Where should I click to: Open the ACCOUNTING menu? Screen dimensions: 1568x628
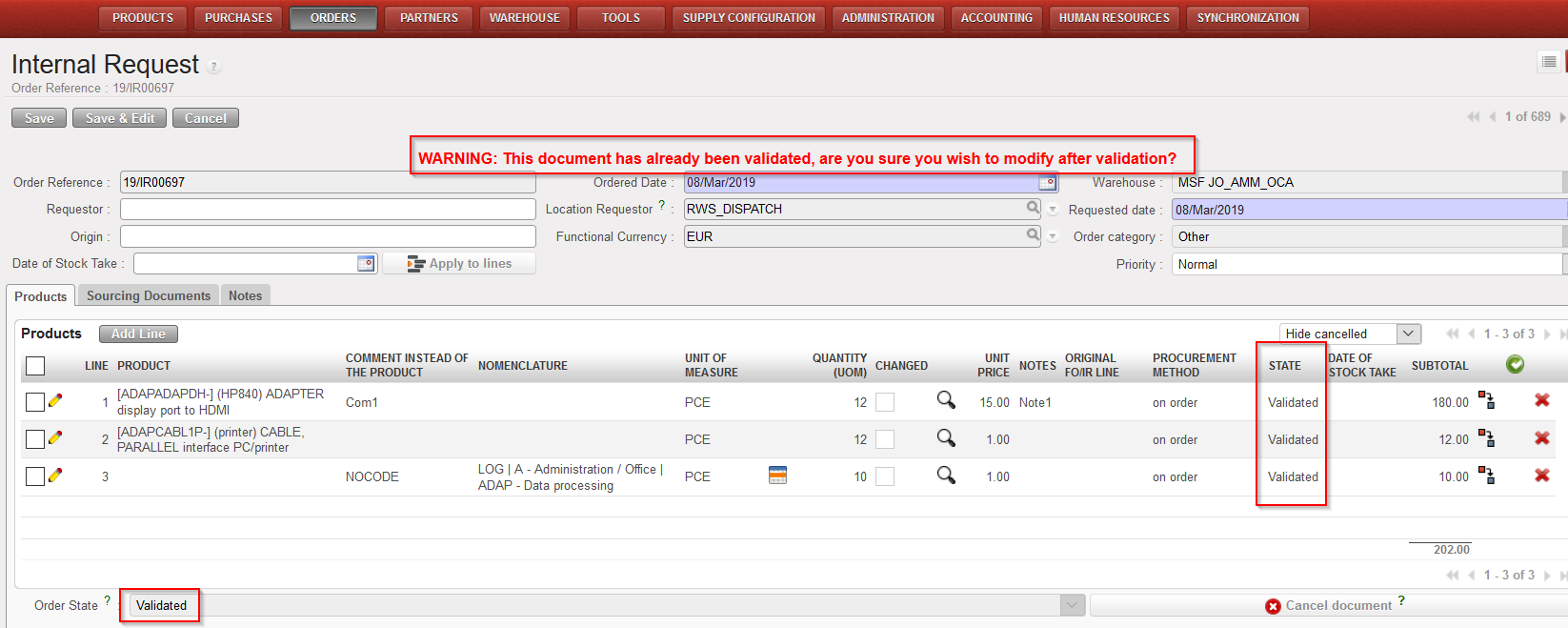(x=996, y=18)
